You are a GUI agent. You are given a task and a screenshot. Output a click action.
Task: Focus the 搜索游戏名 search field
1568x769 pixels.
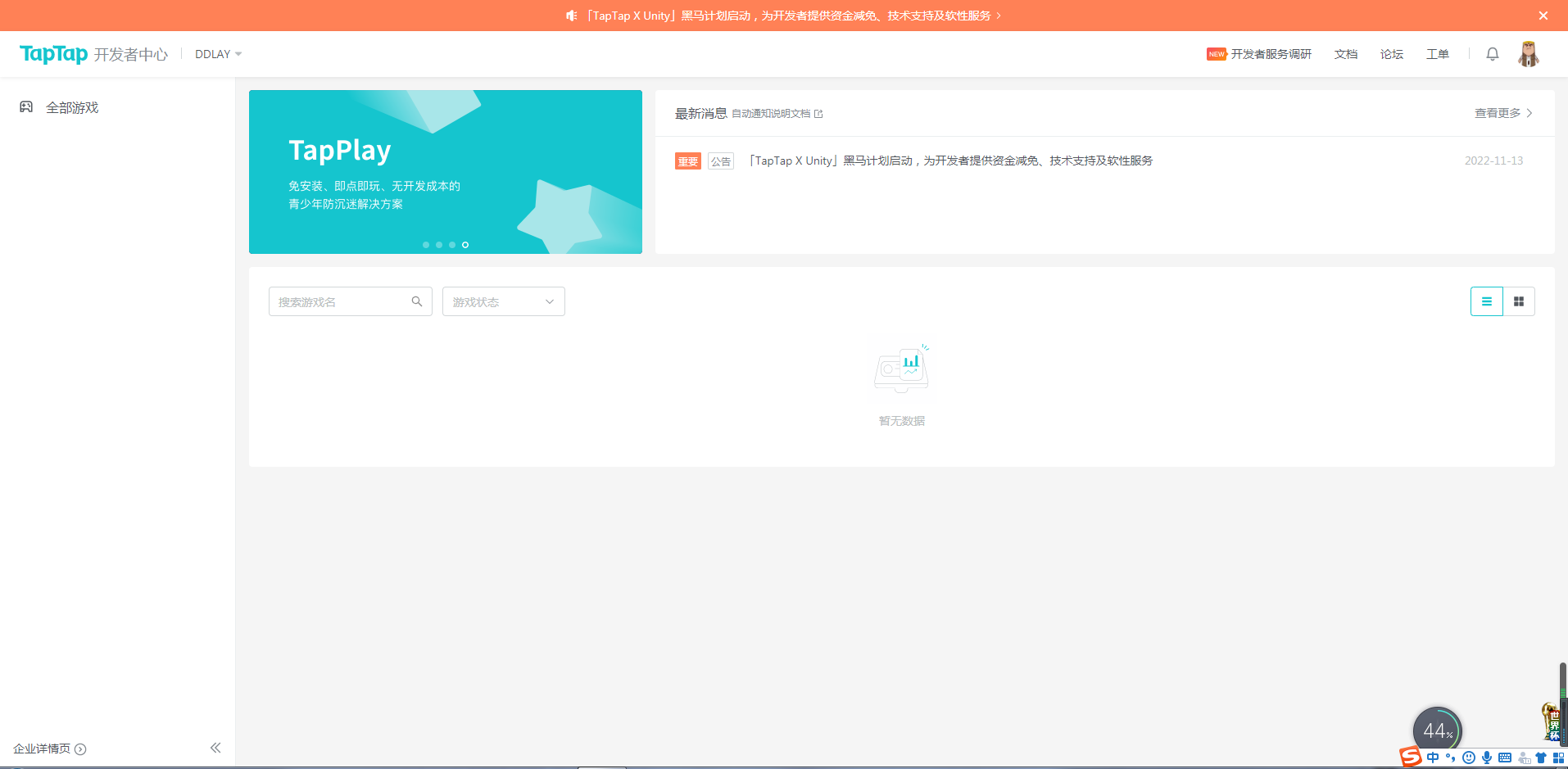point(351,301)
